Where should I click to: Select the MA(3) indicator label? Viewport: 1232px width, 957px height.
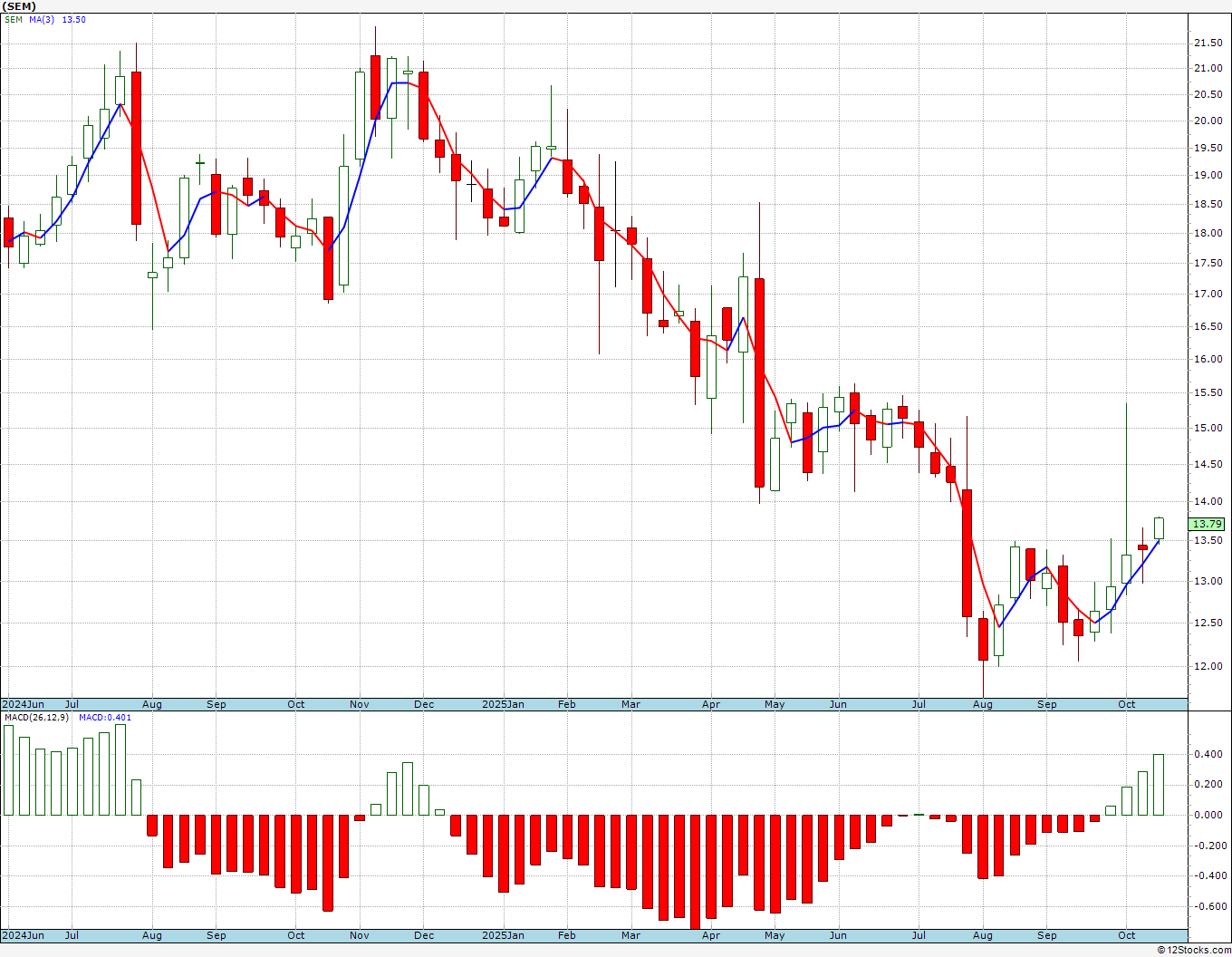pyautogui.click(x=42, y=20)
